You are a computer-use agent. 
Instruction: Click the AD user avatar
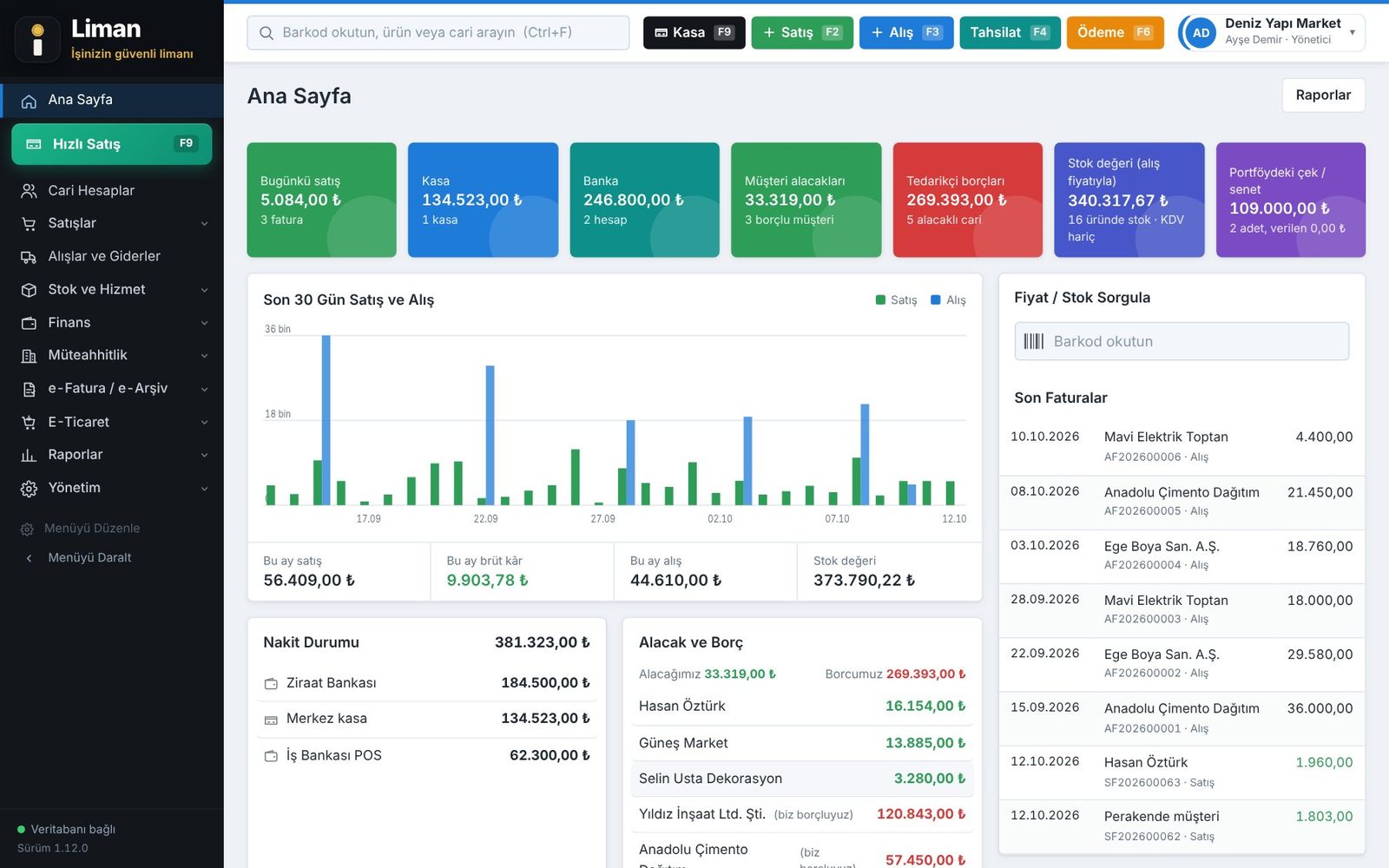pyautogui.click(x=1201, y=33)
